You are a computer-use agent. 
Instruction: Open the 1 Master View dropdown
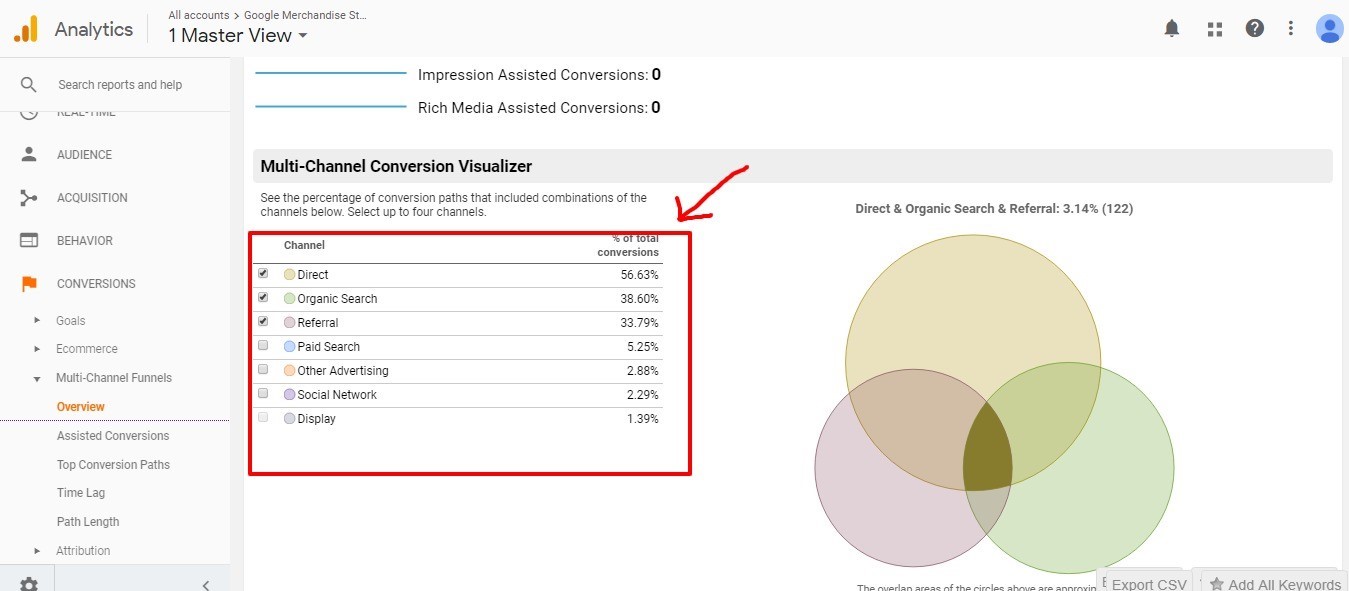[x=238, y=36]
